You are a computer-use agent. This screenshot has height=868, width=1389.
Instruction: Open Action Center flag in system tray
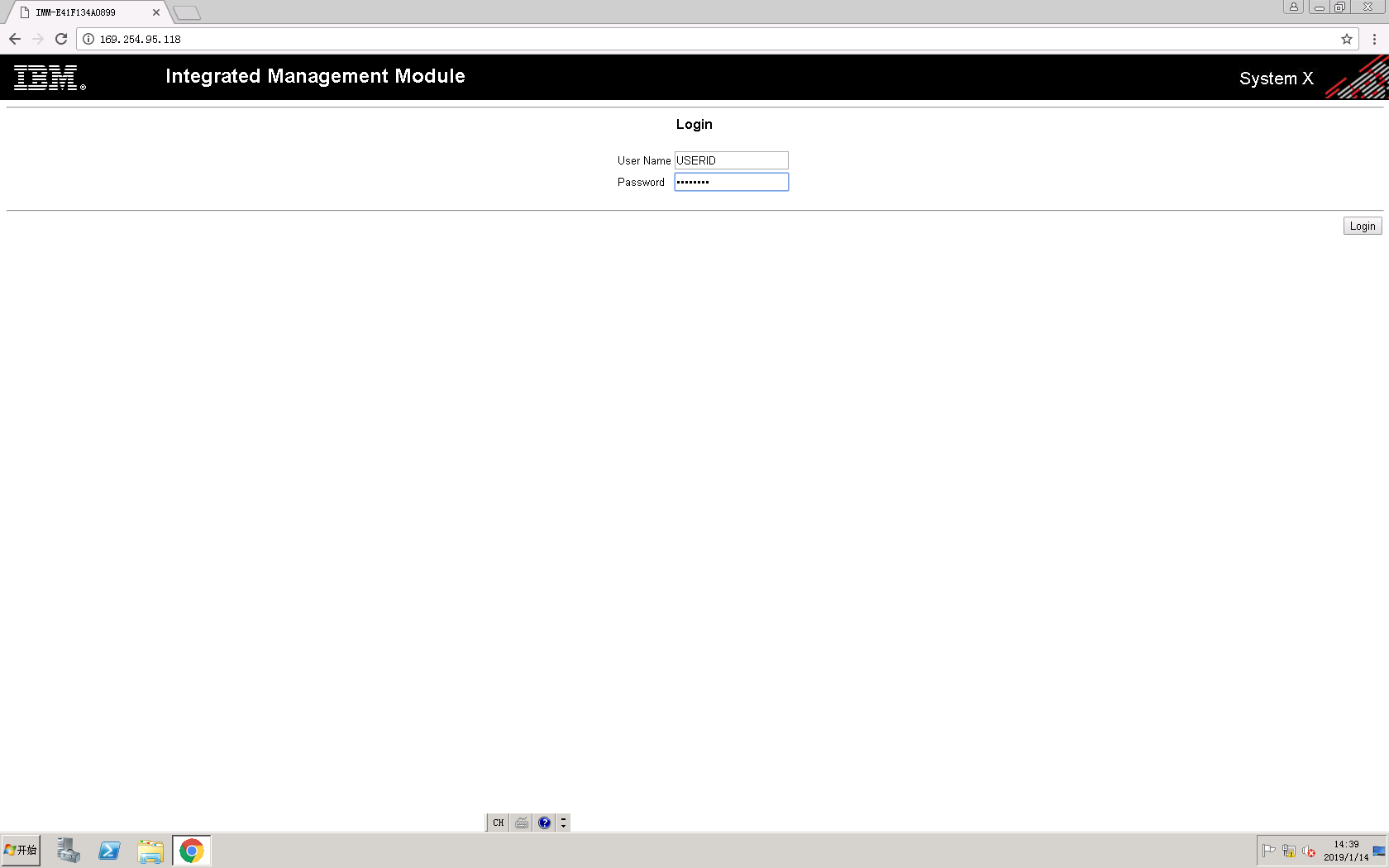pos(1270,851)
